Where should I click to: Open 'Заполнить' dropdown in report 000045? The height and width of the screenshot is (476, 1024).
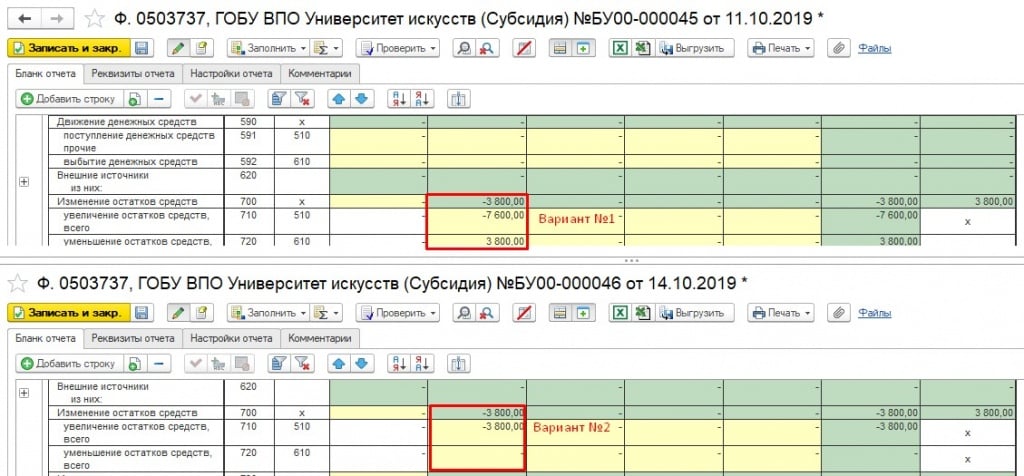point(268,48)
